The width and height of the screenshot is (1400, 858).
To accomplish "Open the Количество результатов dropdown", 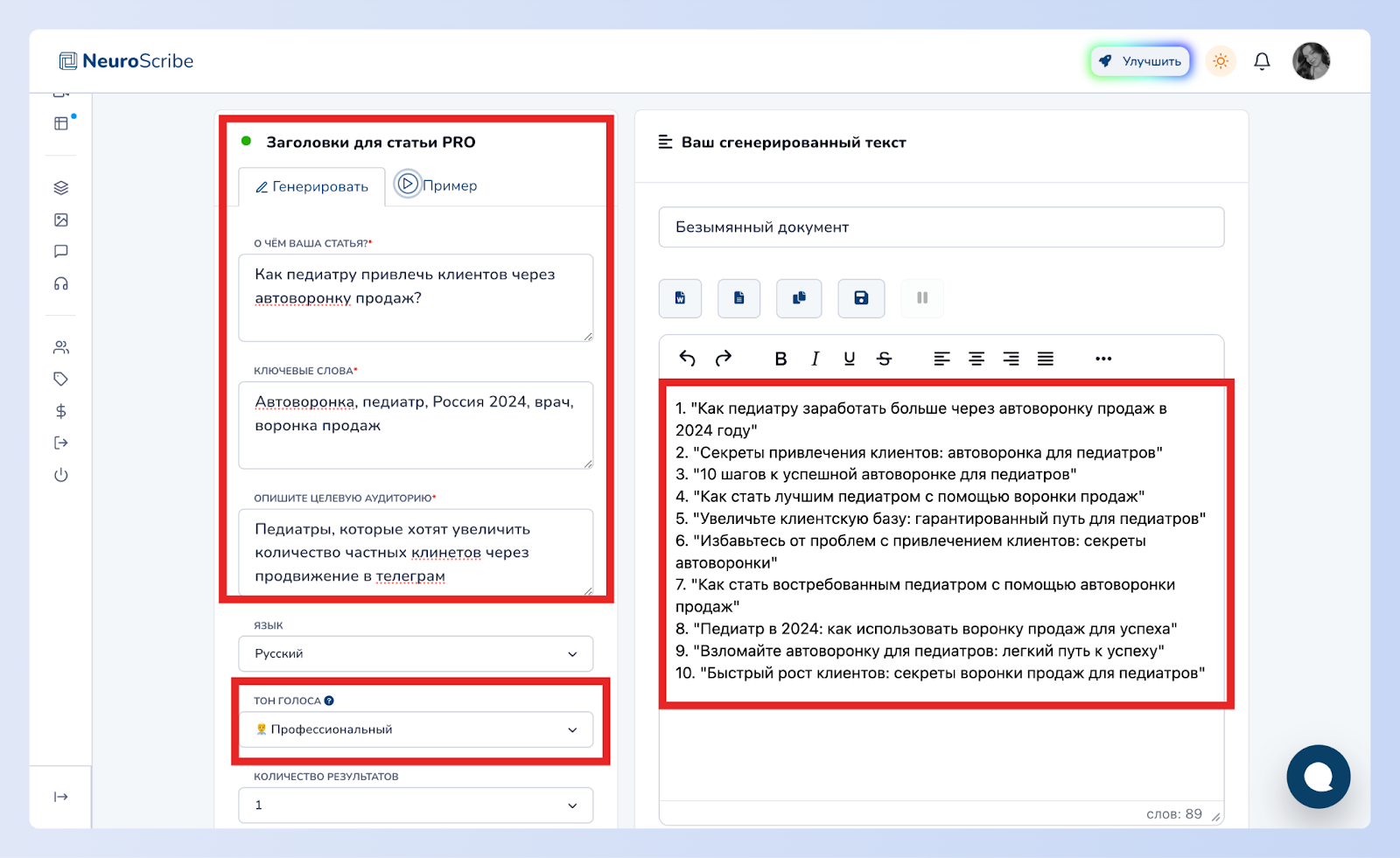I will click(416, 806).
